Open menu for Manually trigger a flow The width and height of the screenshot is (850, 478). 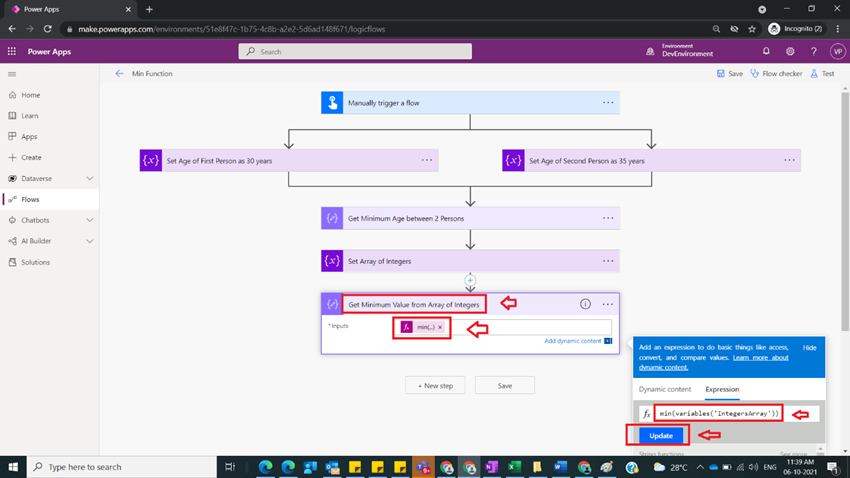click(608, 103)
